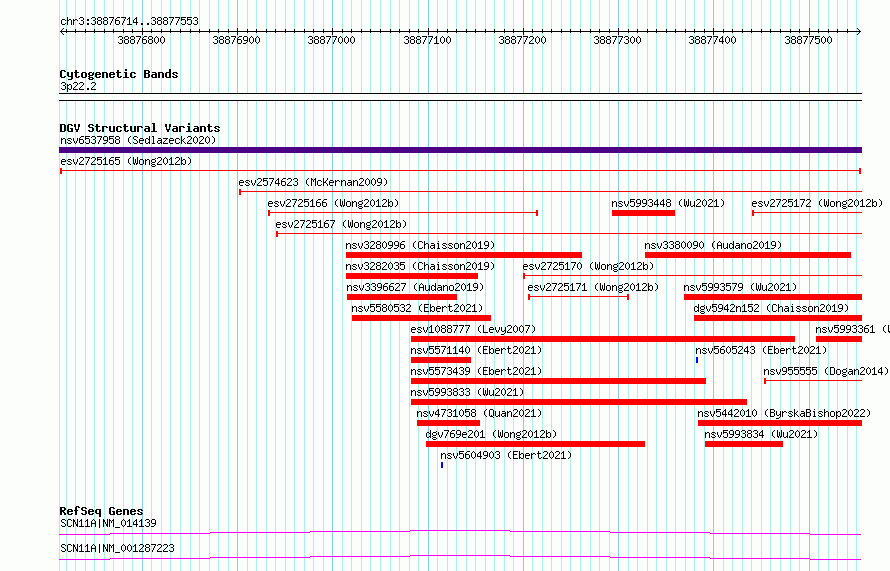Viewport: 890px width, 571px height.
Task: Select the purple nsv6537958 variant bar
Action: (x=460, y=150)
